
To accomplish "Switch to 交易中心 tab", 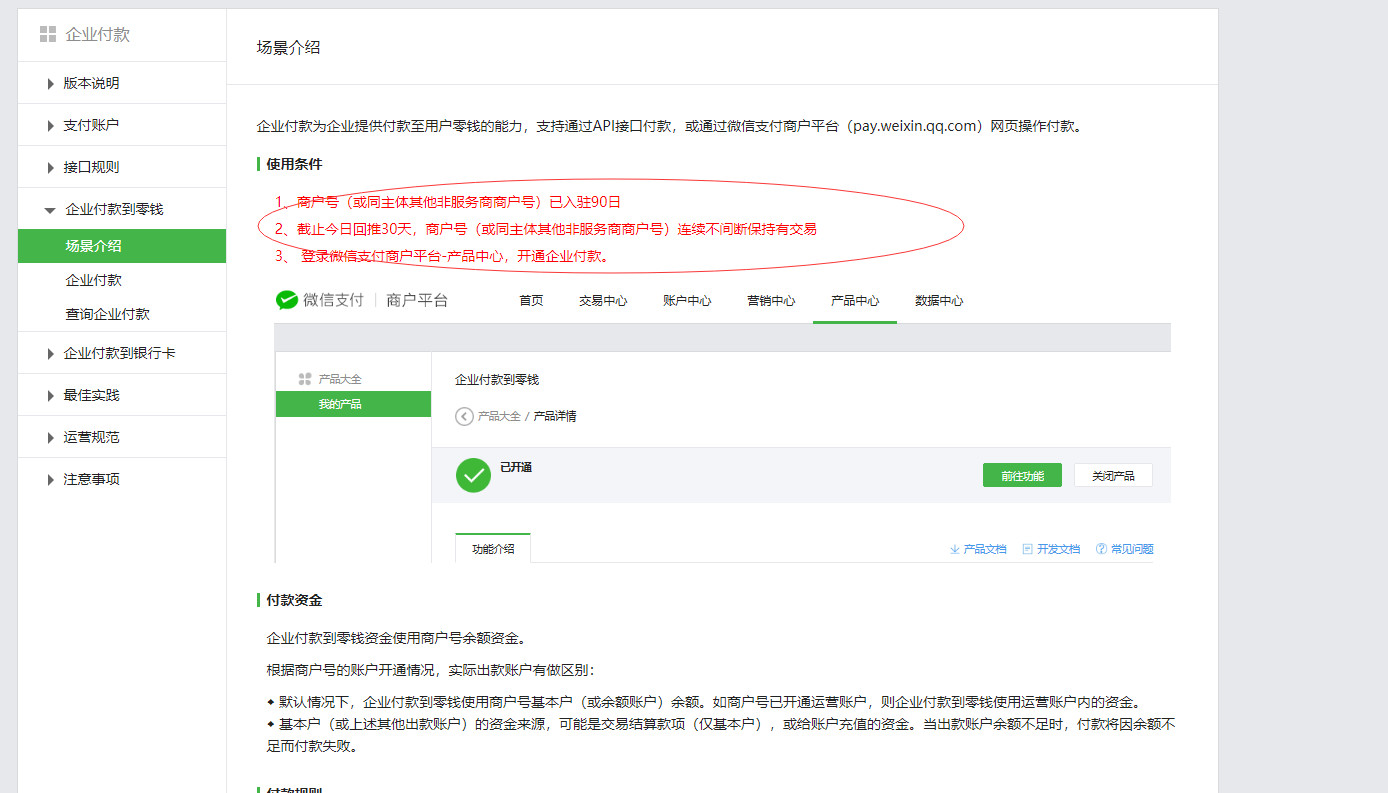I will tap(603, 300).
